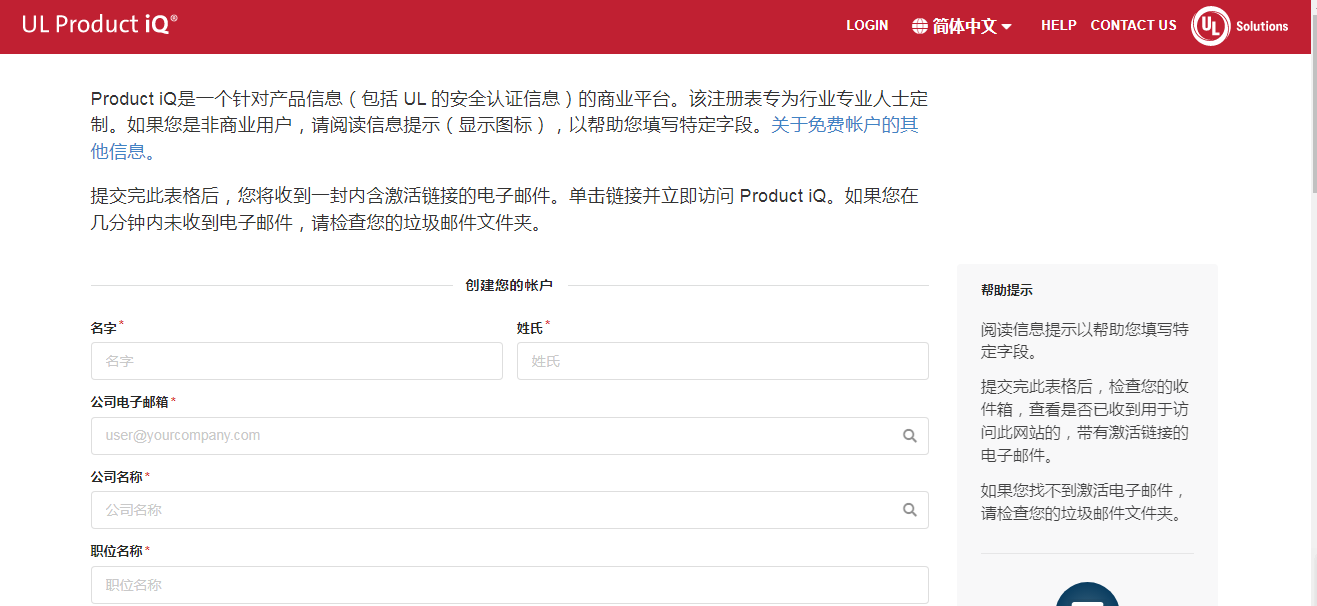The image size is (1317, 606).
Task: Open the LOGIN page
Action: (x=867, y=25)
